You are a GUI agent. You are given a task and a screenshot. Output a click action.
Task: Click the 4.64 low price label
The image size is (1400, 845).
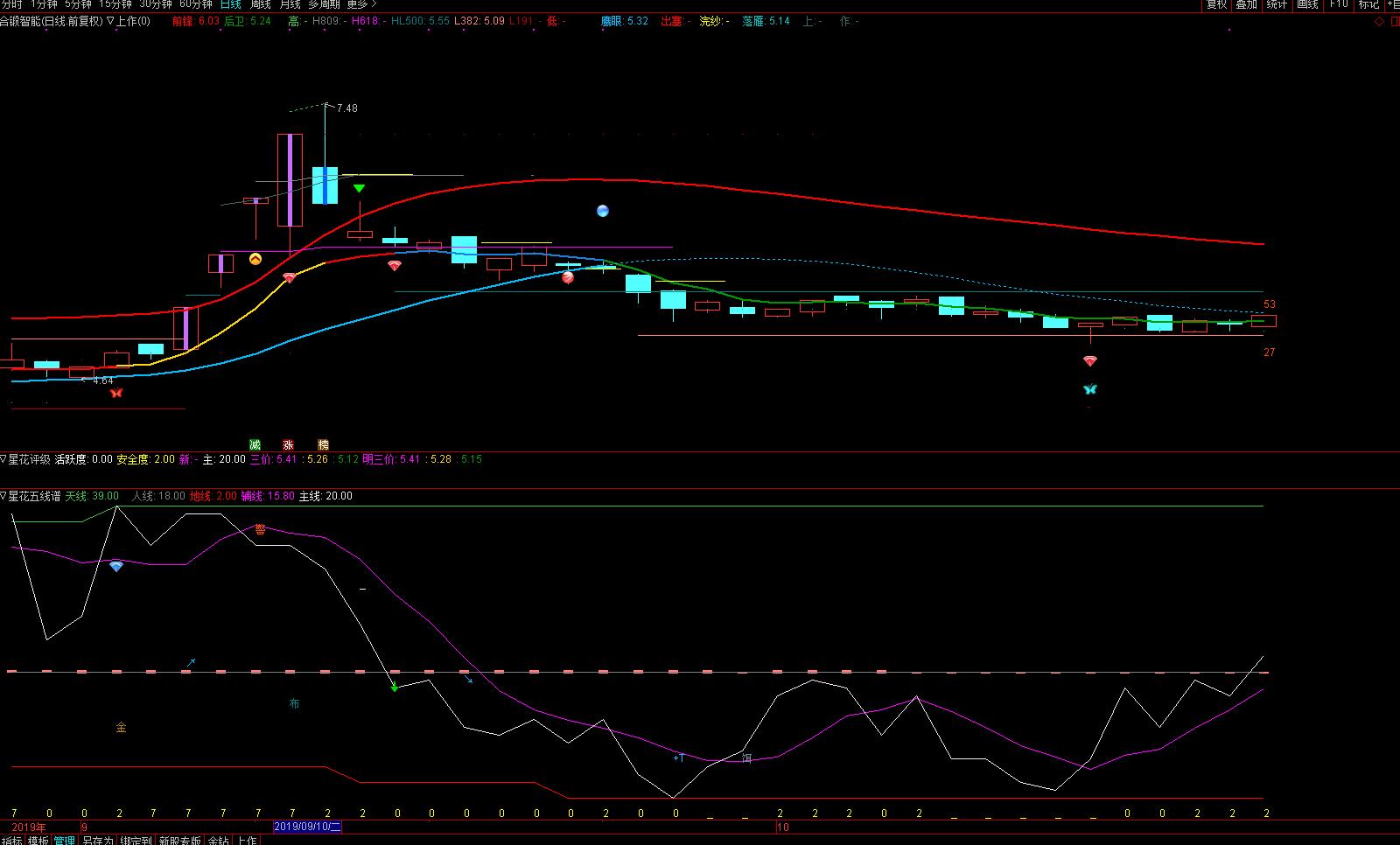tap(102, 381)
